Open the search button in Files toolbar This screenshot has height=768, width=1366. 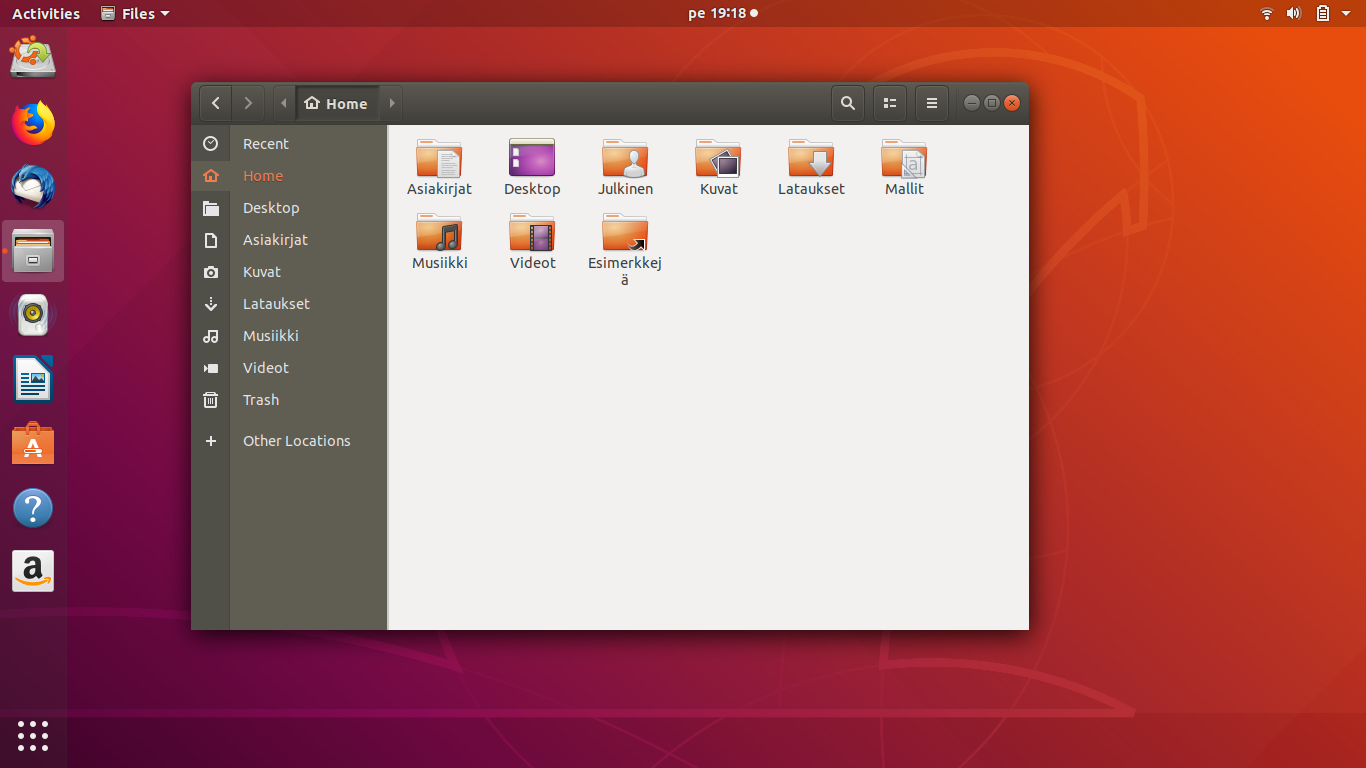[847, 103]
